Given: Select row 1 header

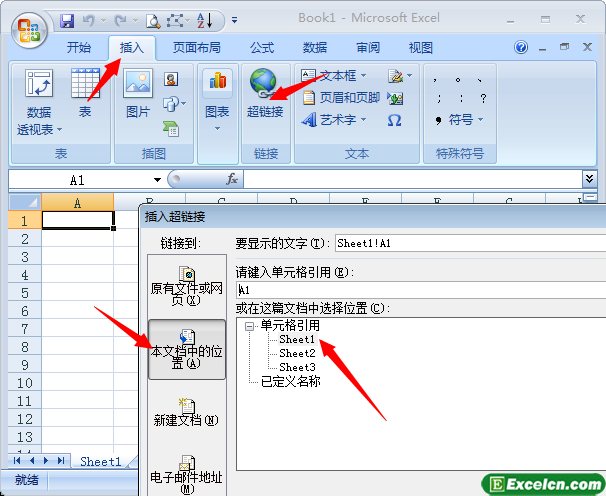Looking at the screenshot, I should tap(25, 220).
